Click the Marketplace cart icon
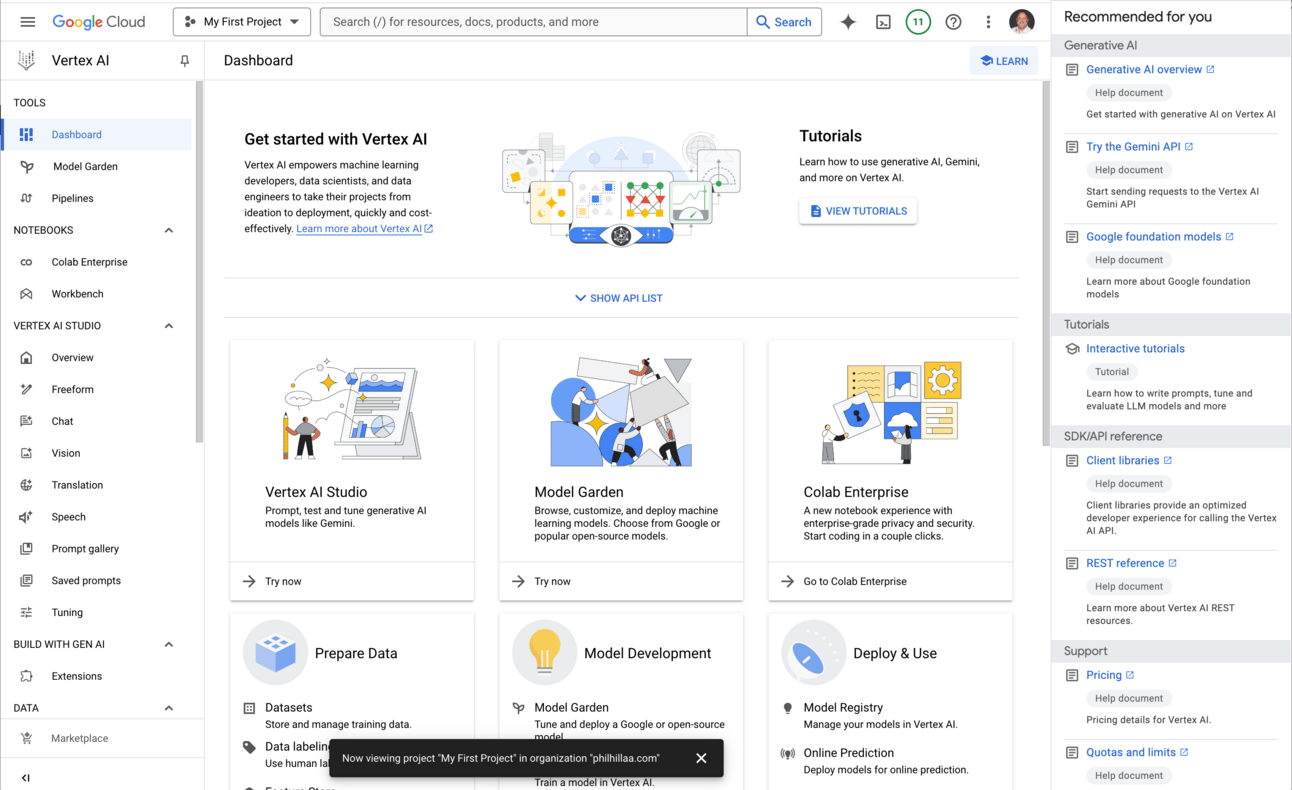 click(26, 738)
